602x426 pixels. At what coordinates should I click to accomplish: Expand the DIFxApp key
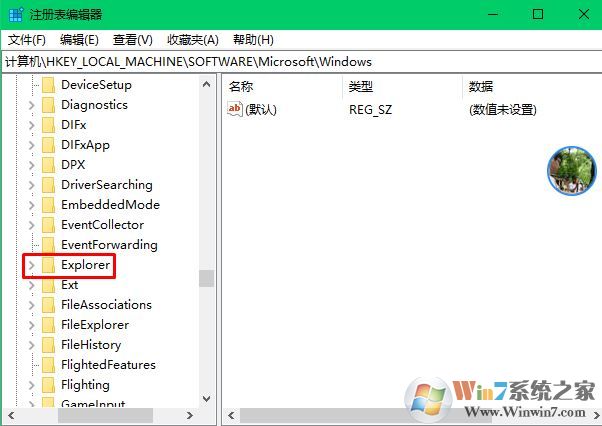(x=32, y=145)
